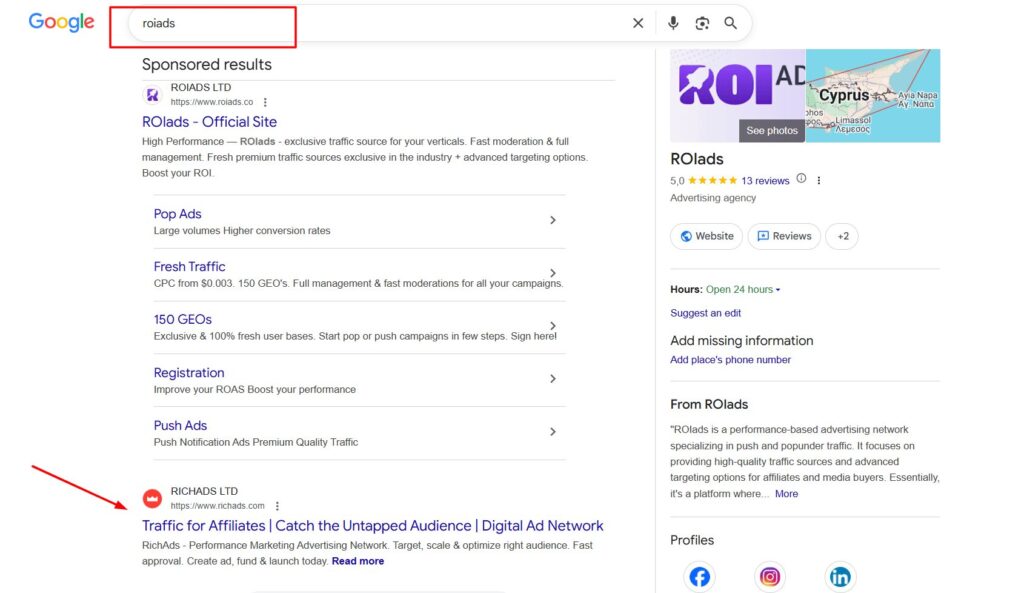Click the Google logo

pos(61,22)
